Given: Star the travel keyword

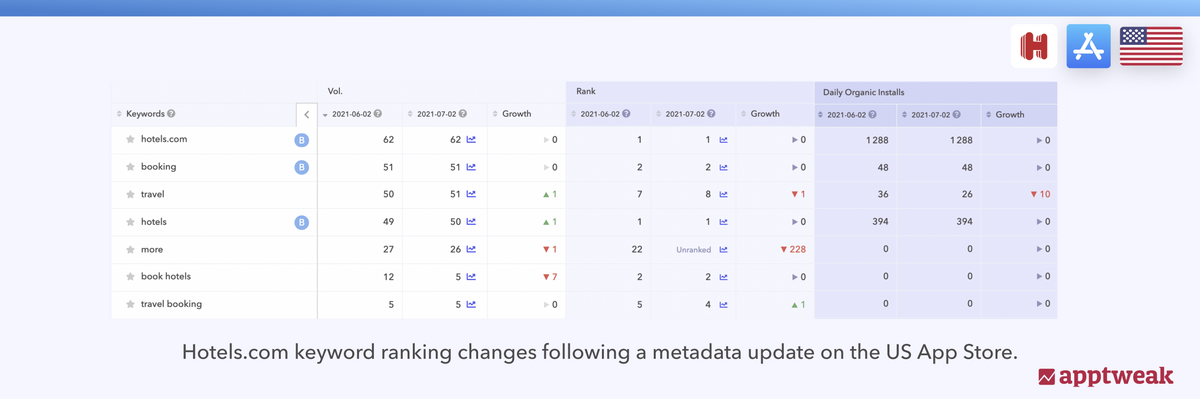Looking at the screenshot, I should tap(130, 194).
